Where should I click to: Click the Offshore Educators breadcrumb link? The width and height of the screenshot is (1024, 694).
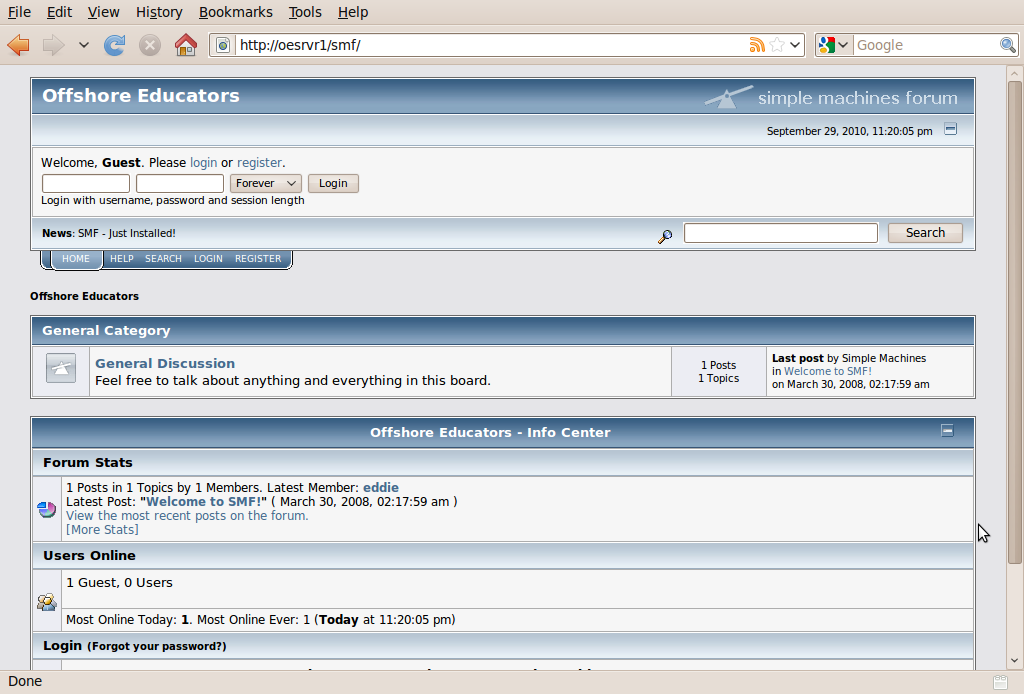click(x=84, y=296)
